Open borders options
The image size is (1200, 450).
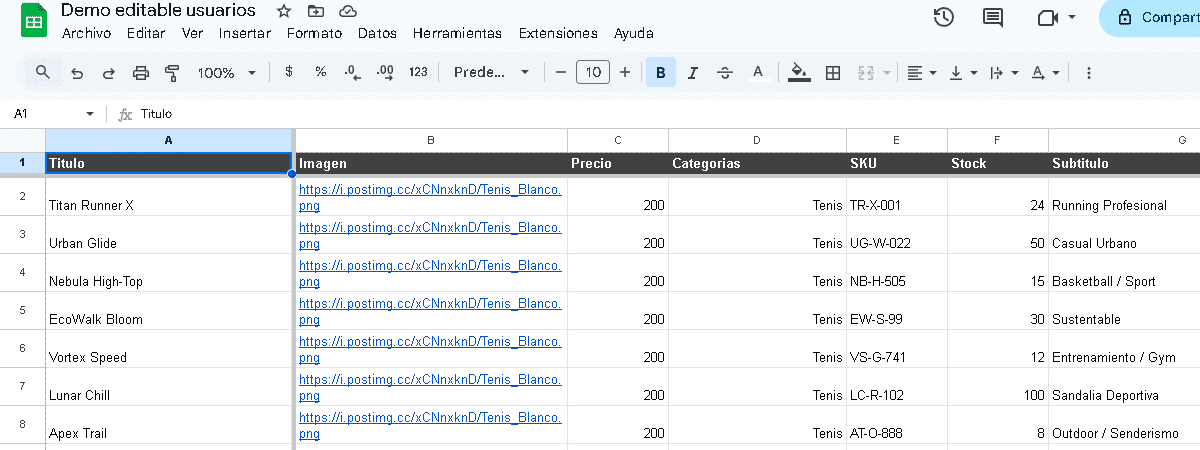coord(832,72)
